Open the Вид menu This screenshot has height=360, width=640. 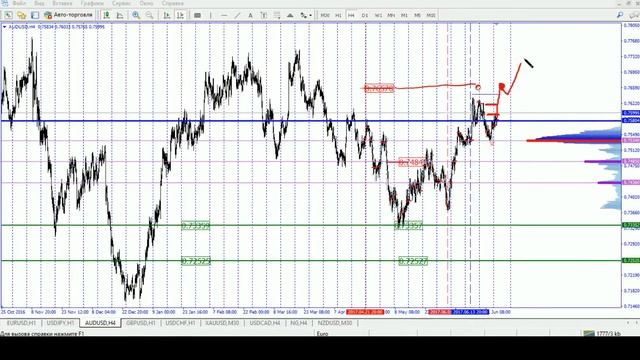pyautogui.click(x=39, y=3)
